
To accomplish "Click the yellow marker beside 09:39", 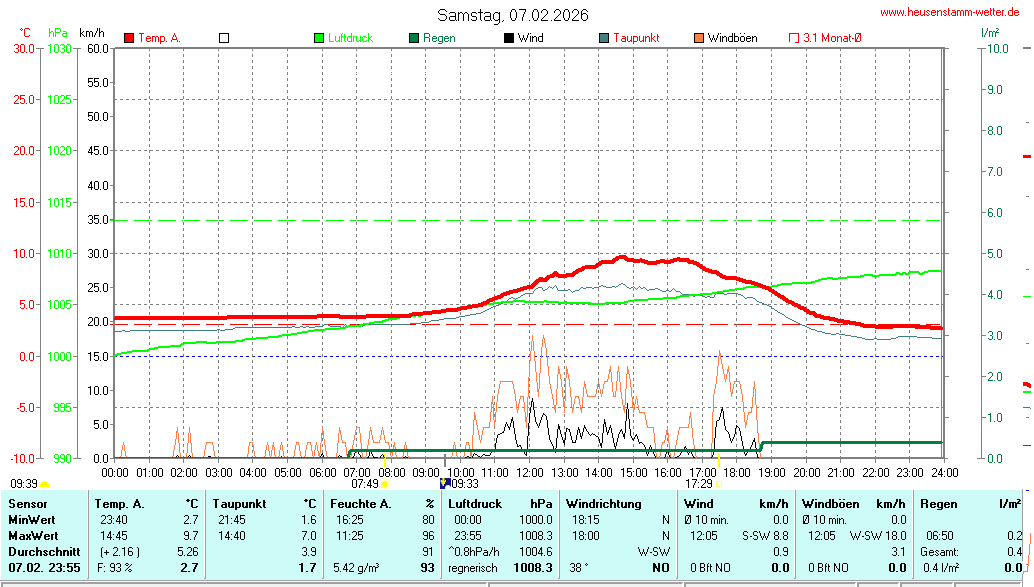I will tap(44, 484).
